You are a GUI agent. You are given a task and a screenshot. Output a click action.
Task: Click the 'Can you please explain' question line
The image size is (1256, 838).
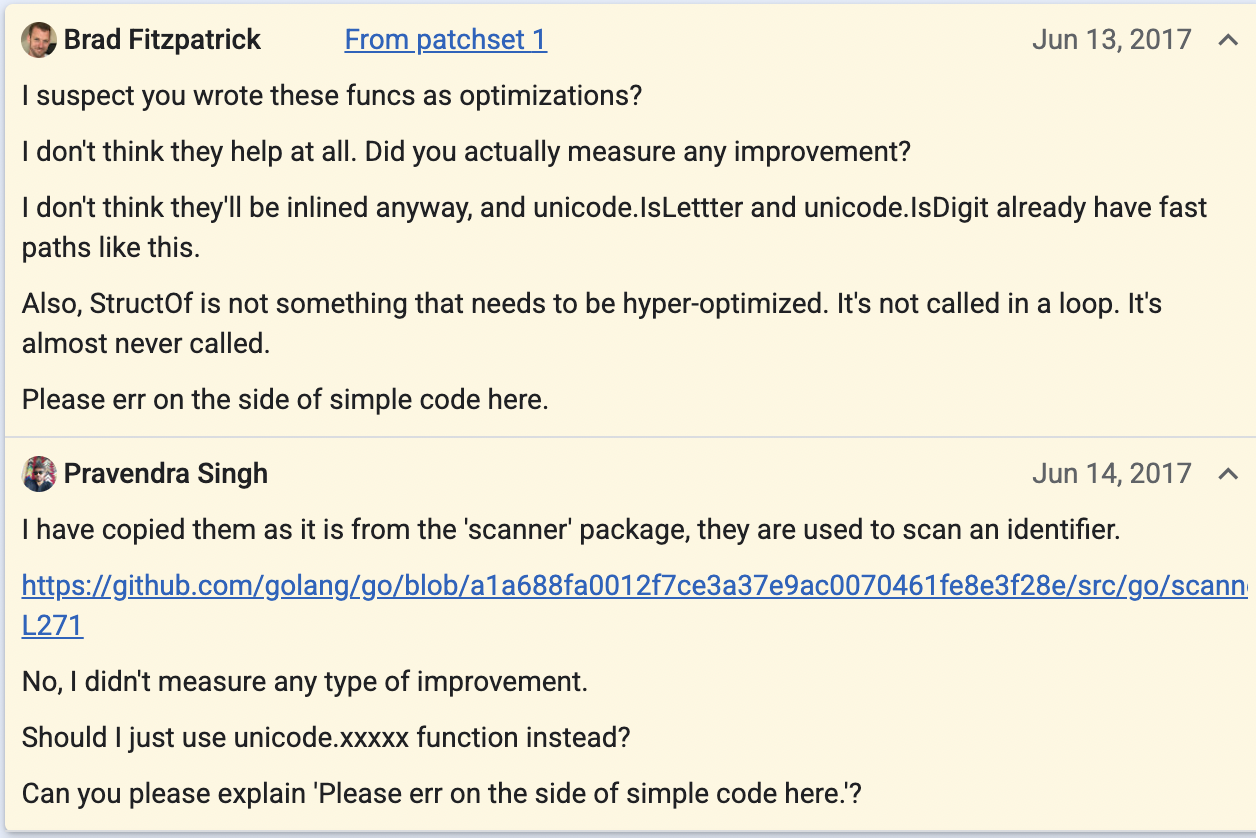(x=442, y=794)
